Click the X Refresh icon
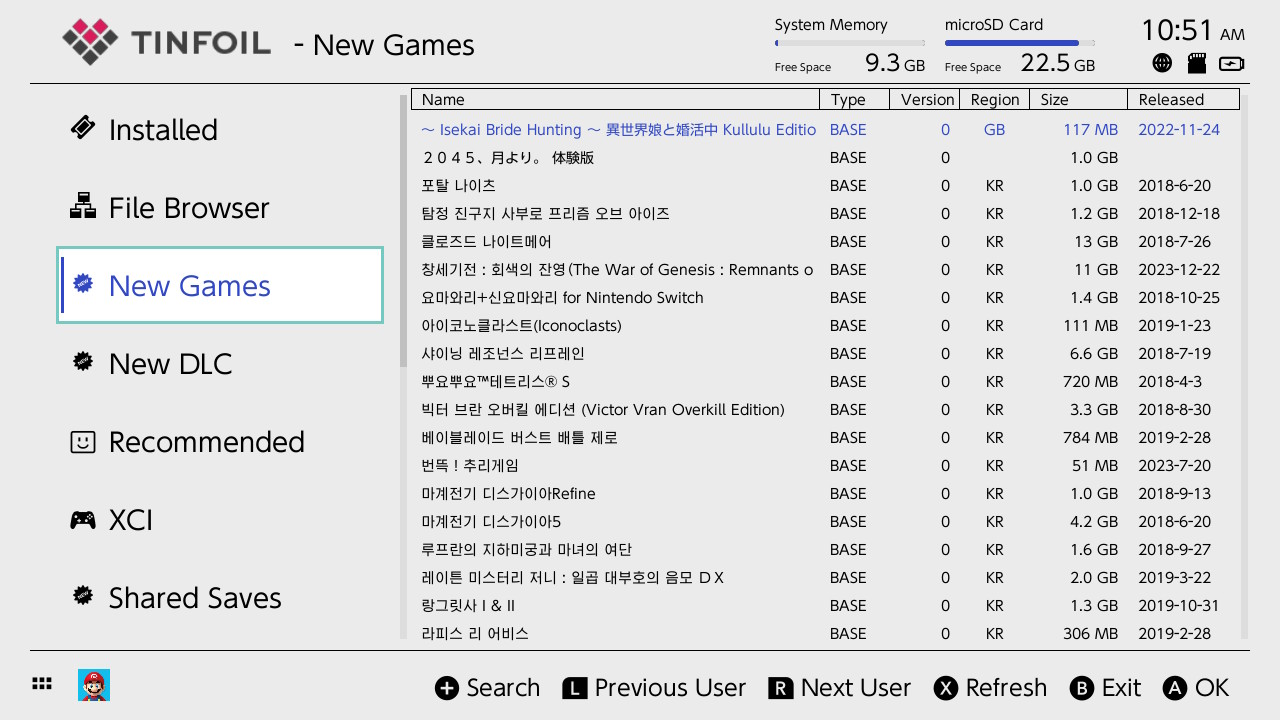This screenshot has width=1280, height=720. 946,688
